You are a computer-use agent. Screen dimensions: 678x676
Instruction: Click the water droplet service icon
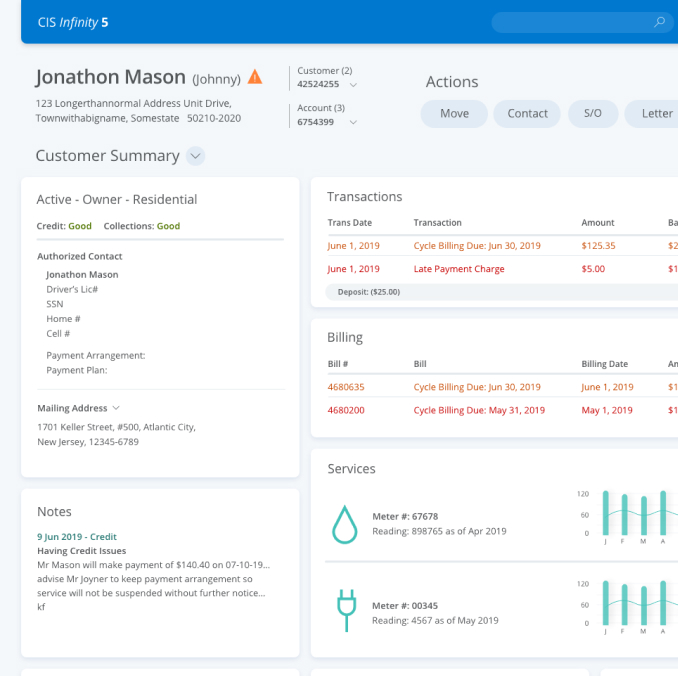point(345,523)
